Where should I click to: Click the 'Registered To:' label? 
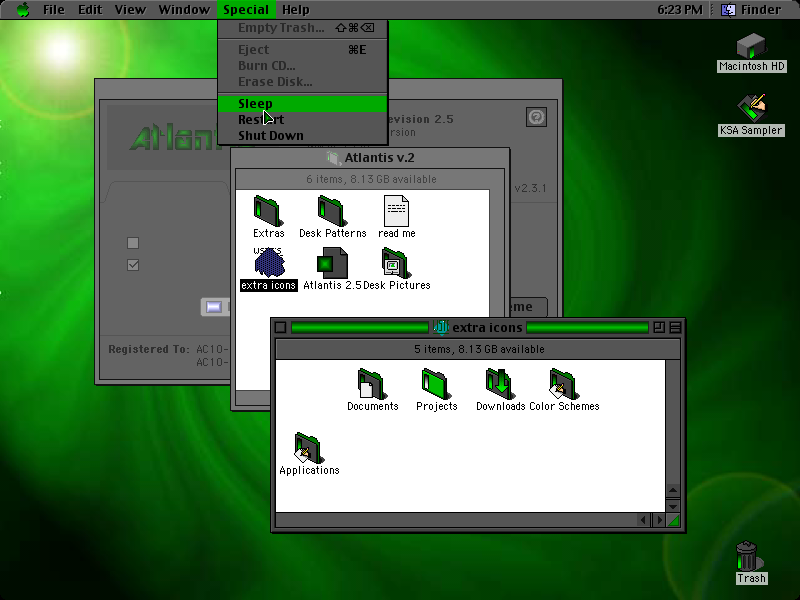tap(148, 349)
